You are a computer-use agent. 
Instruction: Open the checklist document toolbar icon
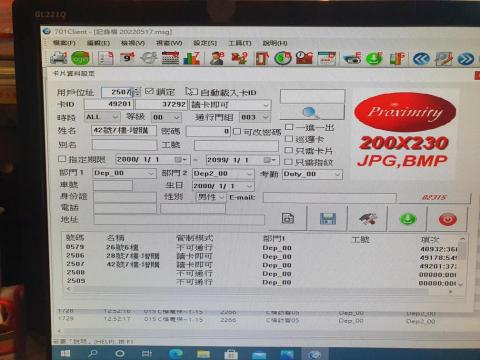tap(106, 58)
